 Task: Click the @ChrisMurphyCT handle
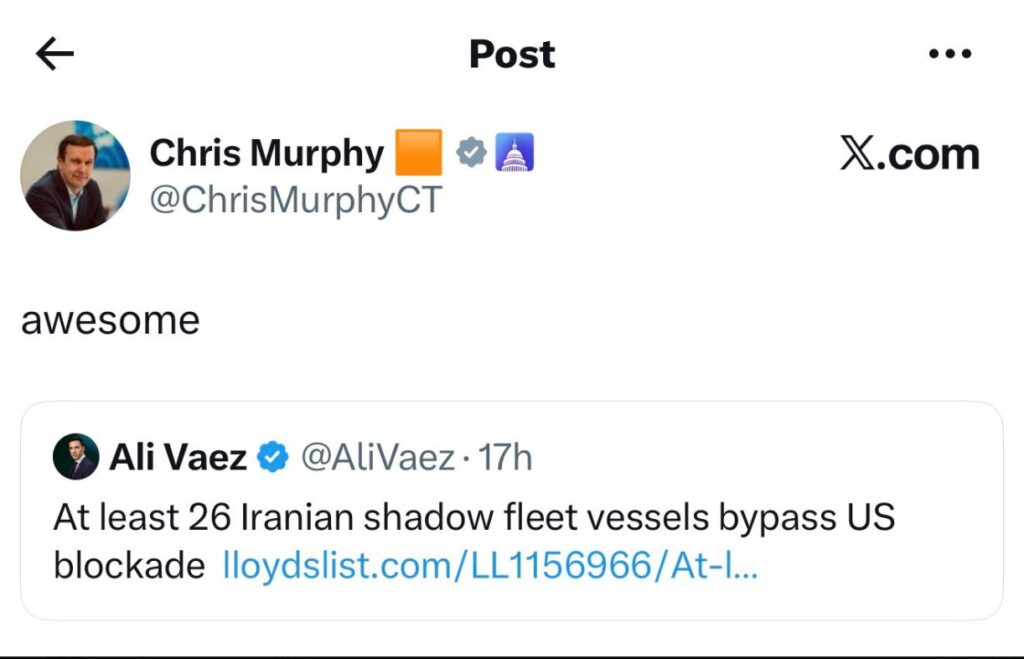(295, 200)
